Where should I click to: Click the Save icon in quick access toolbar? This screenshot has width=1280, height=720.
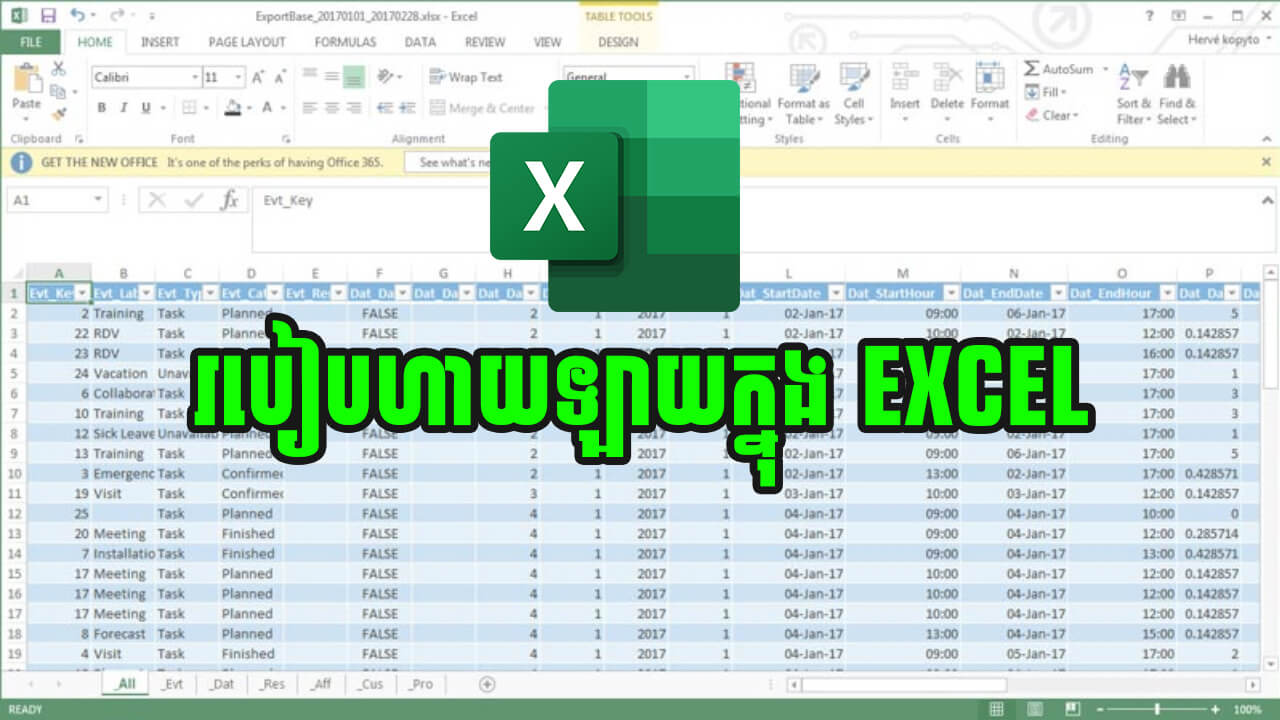click(47, 16)
